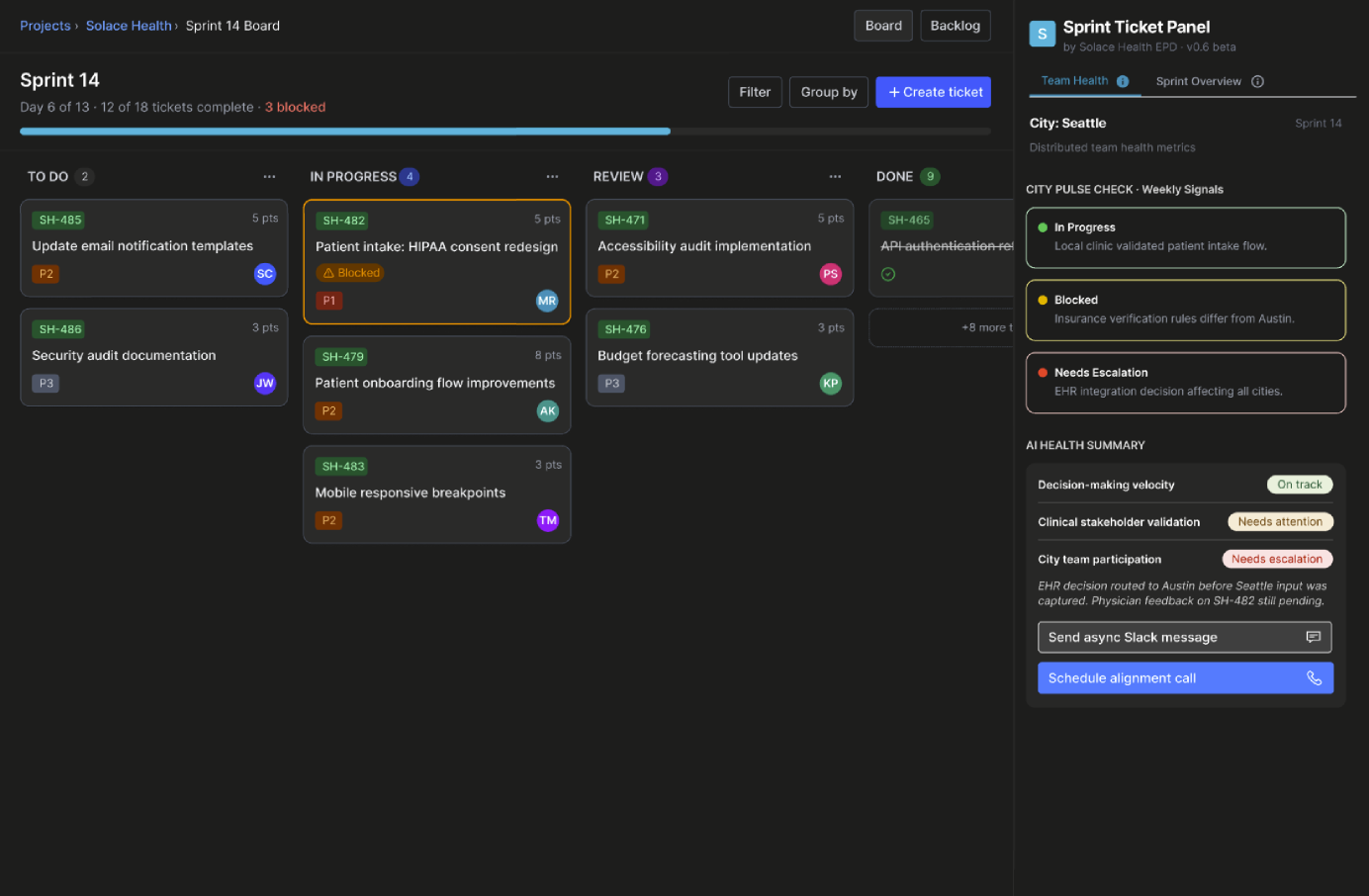Click the Create ticket button
Image resolution: width=1369 pixels, height=896 pixels.
(933, 92)
